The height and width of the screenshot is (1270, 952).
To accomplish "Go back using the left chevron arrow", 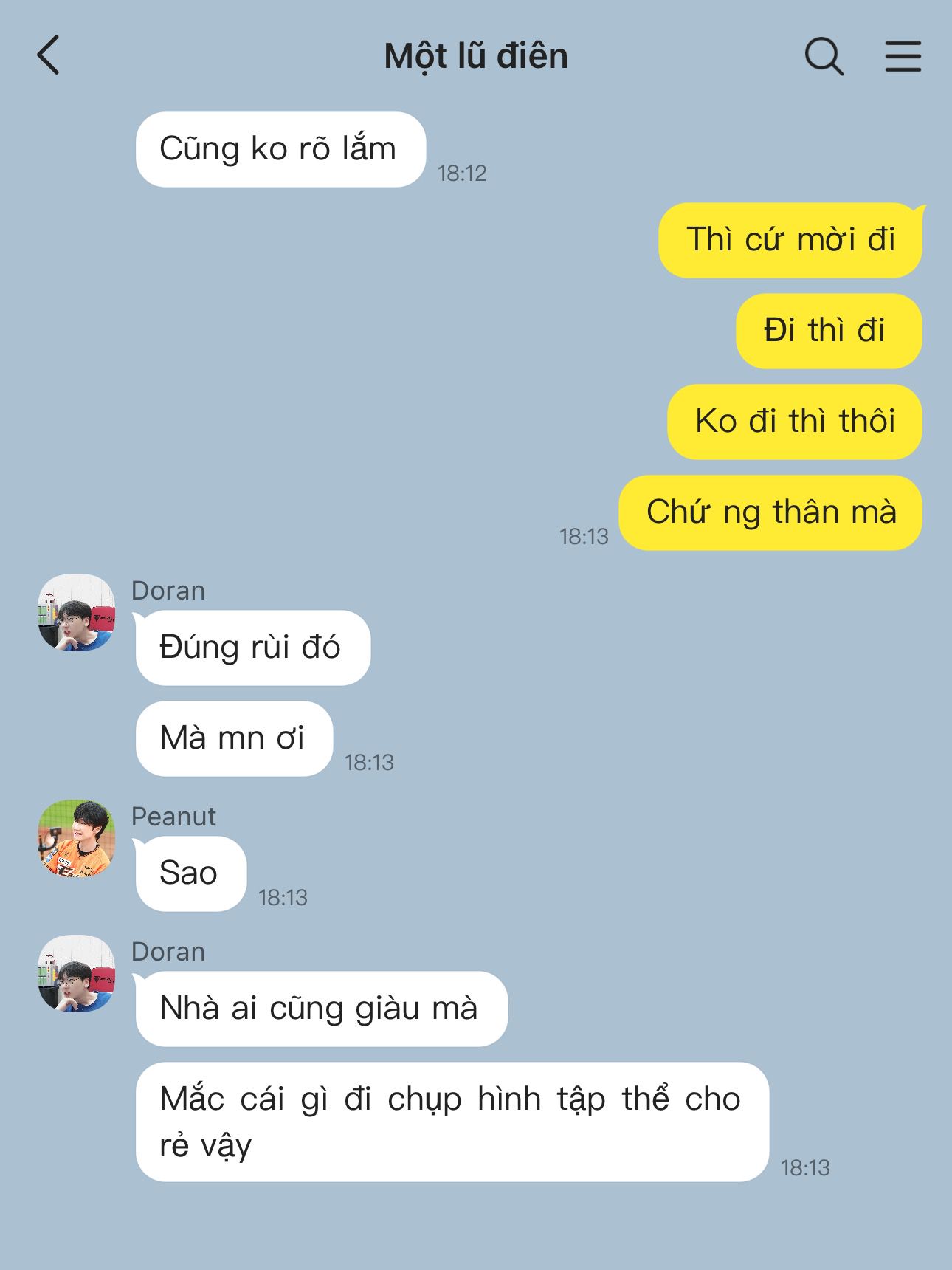I will pos(48,56).
